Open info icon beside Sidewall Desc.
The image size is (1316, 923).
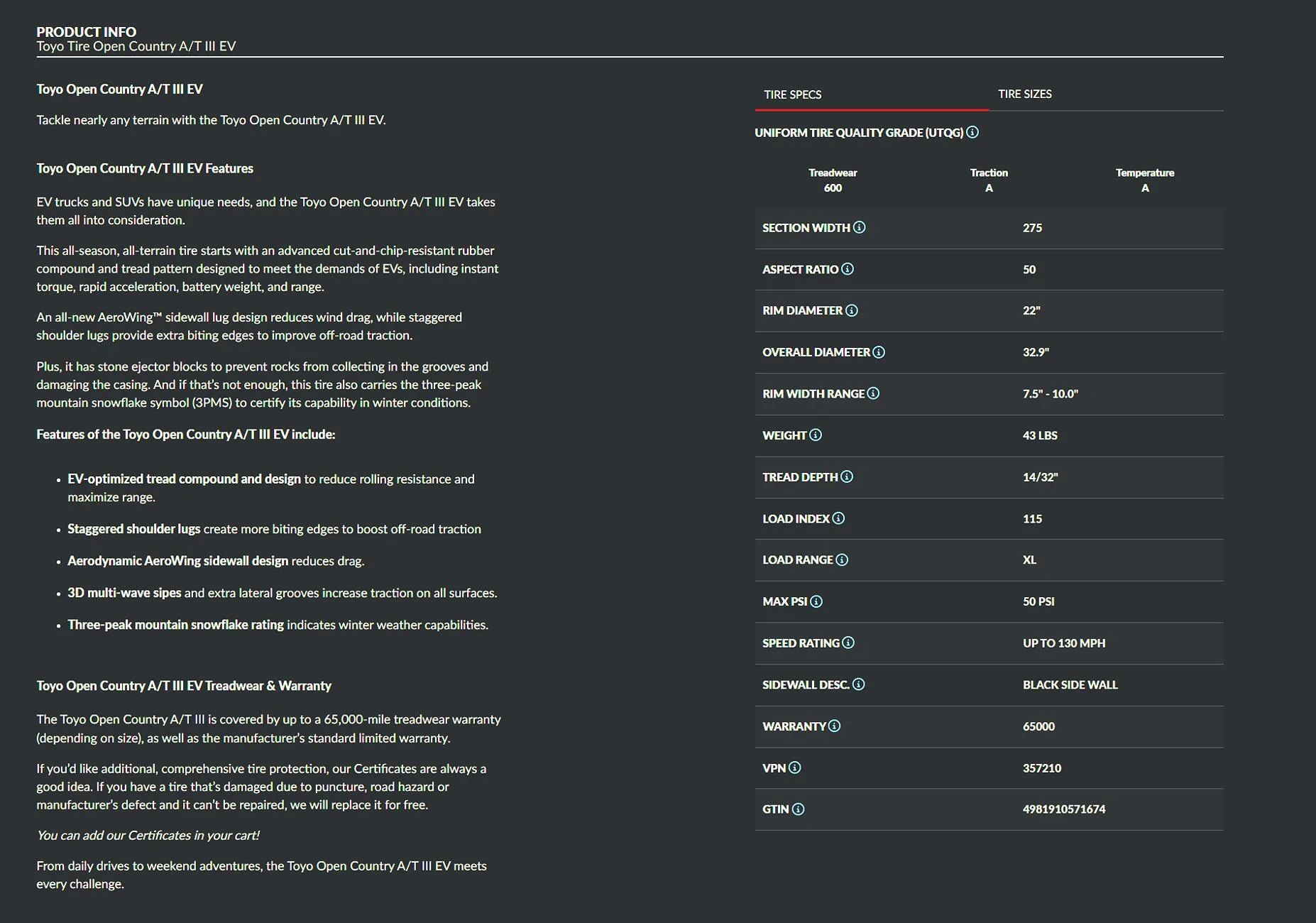click(x=859, y=684)
